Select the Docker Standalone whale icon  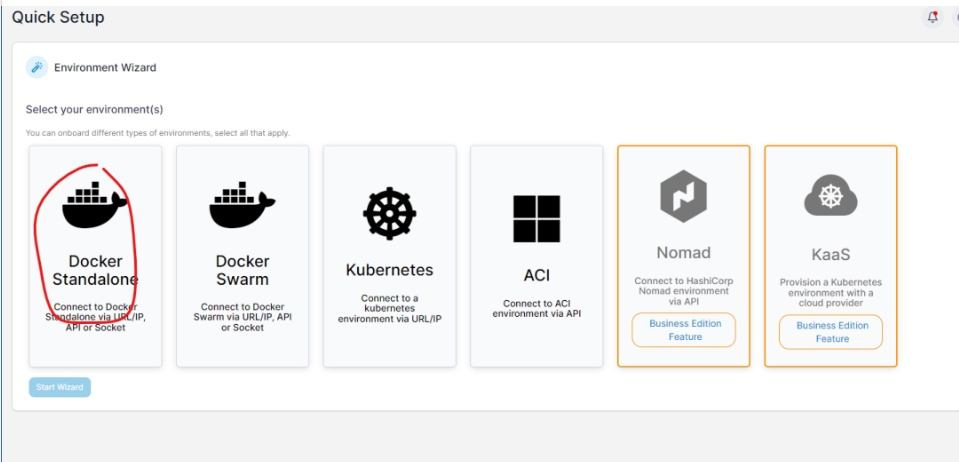pos(95,205)
